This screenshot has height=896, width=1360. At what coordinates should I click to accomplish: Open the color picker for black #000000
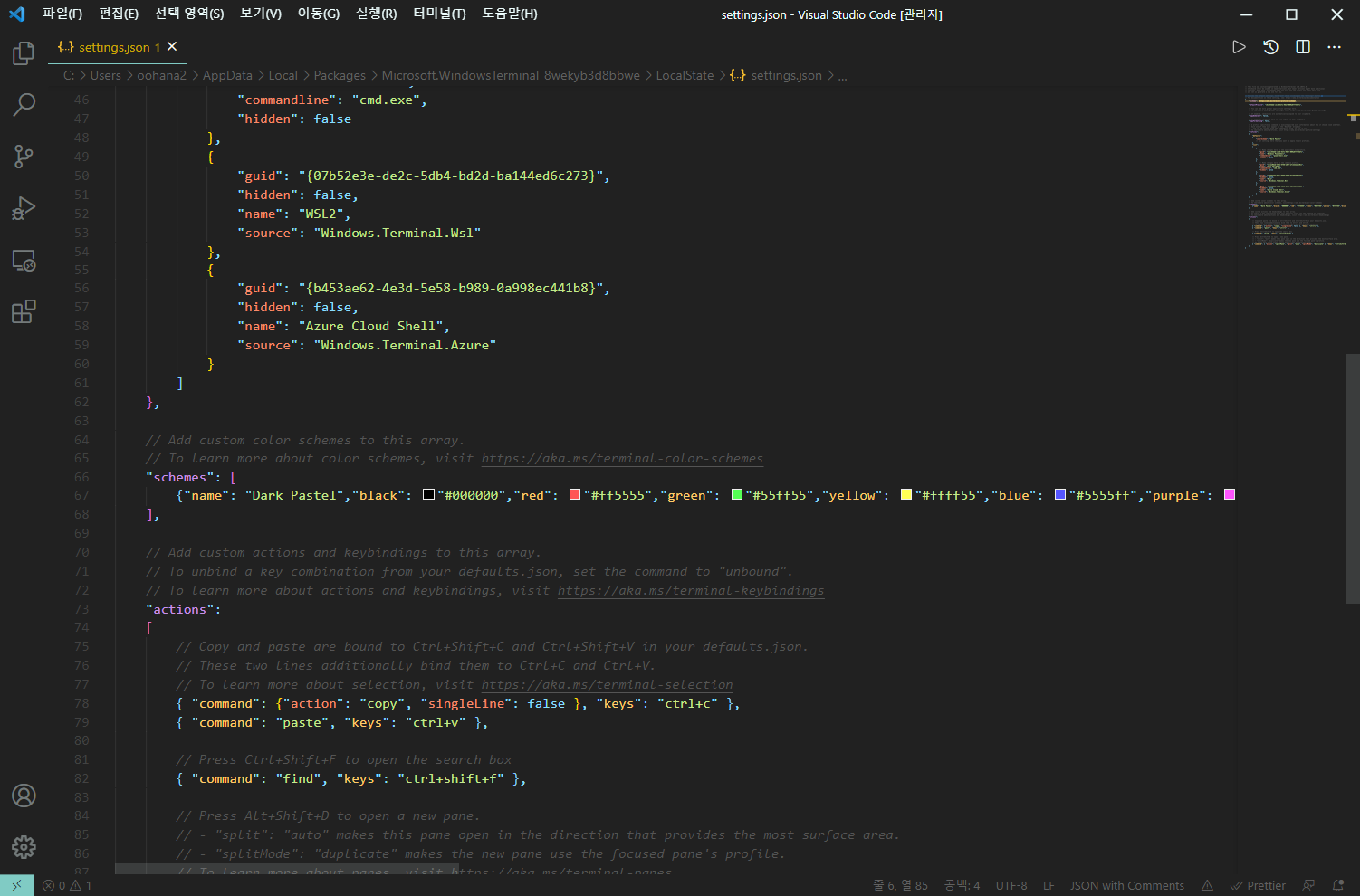click(x=428, y=494)
